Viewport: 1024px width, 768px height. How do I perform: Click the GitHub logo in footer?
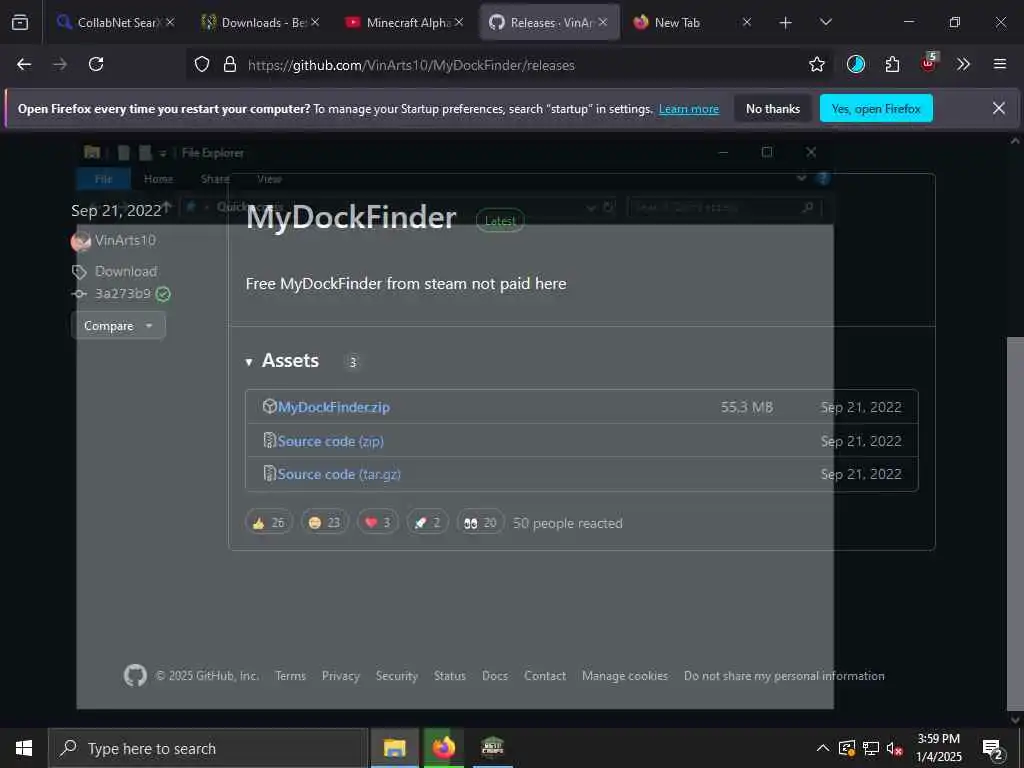135,675
